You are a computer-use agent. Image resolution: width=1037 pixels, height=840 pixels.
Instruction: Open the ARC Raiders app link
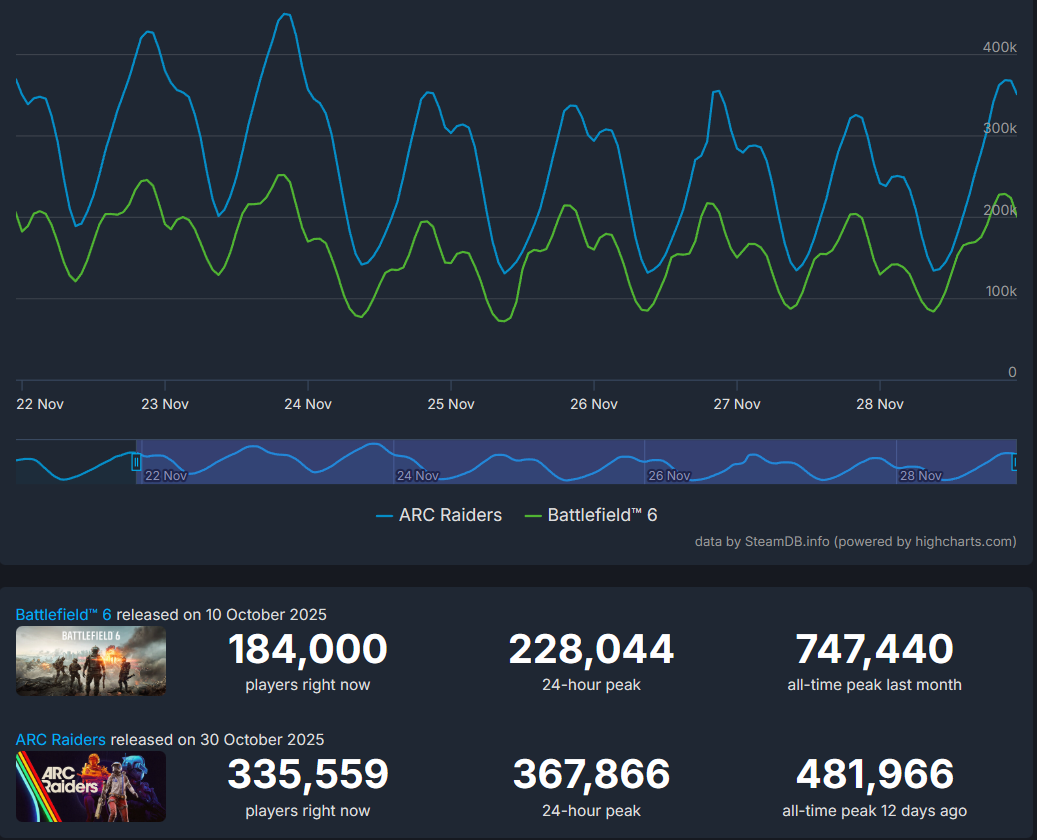60,739
